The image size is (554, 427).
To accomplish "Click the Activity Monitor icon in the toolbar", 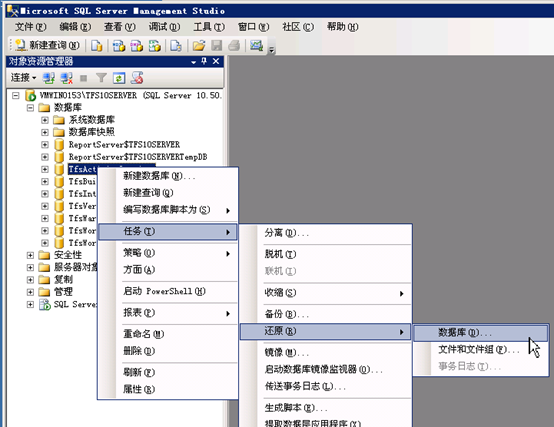I will point(257,46).
